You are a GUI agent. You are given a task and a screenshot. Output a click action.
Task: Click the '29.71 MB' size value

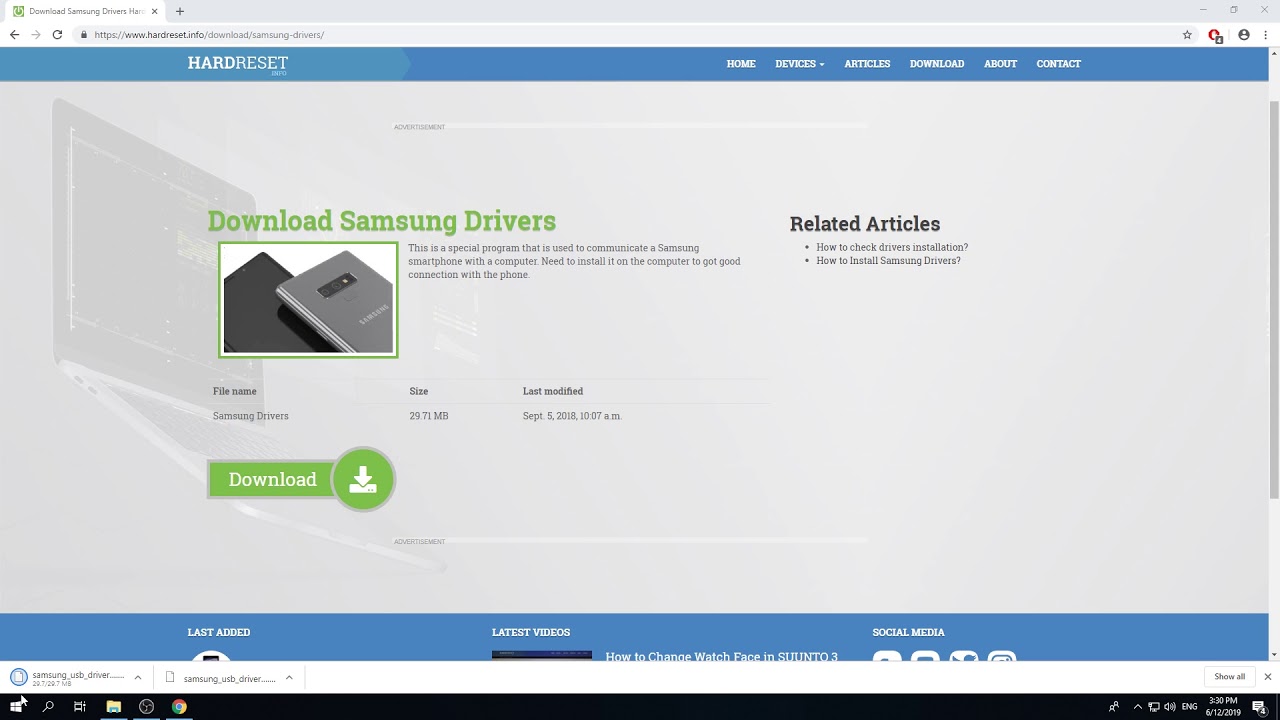click(x=429, y=416)
